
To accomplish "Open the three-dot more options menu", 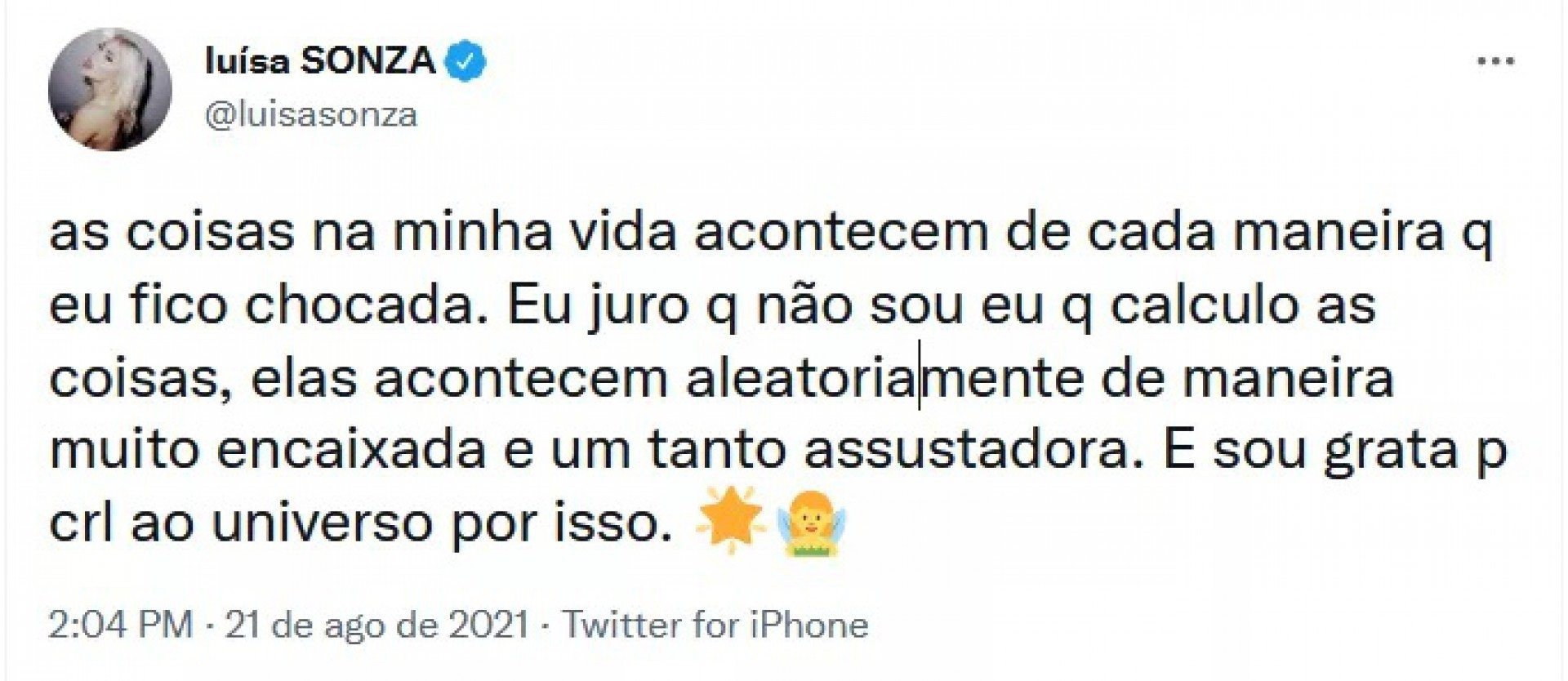I will click(1497, 61).
